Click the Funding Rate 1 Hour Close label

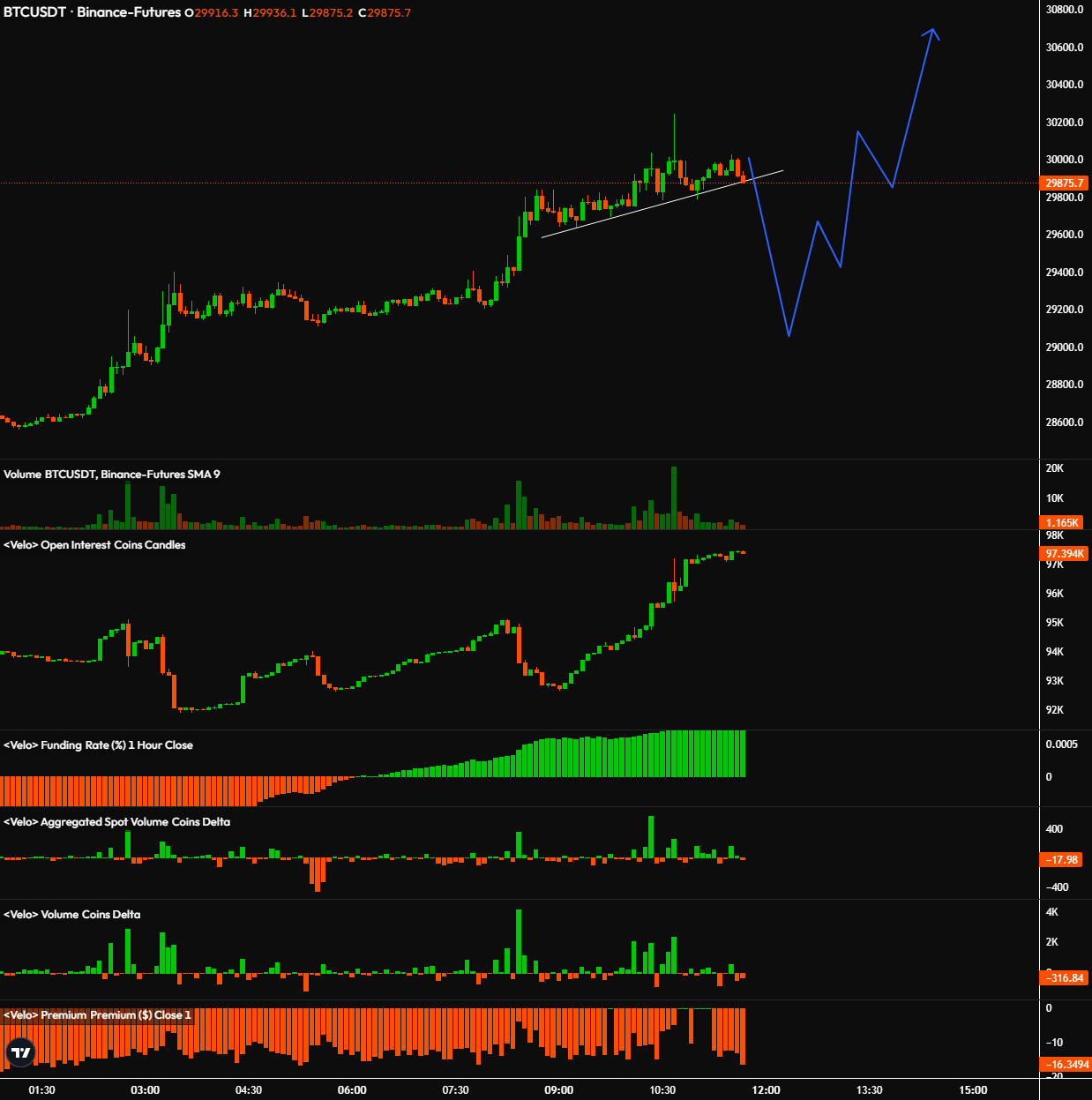coord(98,745)
